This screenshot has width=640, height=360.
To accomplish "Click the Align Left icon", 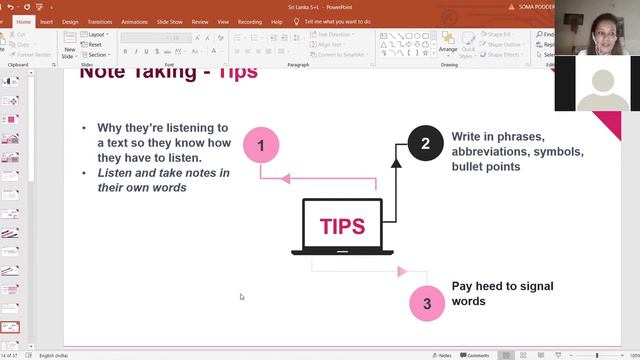I will (237, 51).
